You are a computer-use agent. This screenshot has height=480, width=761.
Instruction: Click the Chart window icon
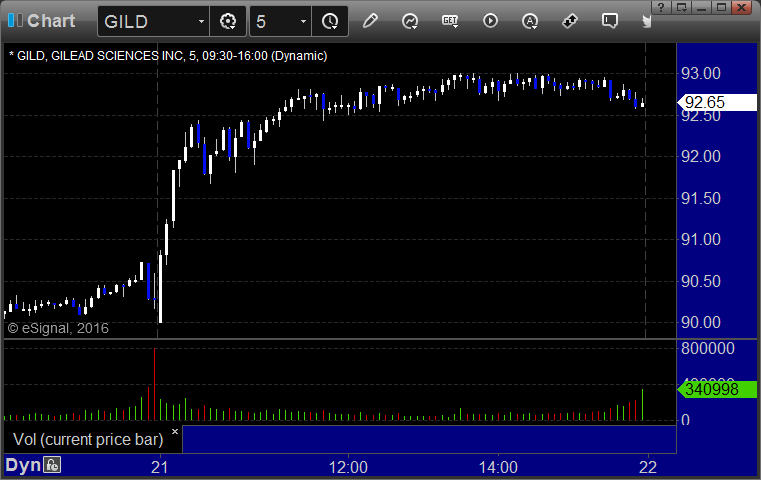(x=16, y=20)
